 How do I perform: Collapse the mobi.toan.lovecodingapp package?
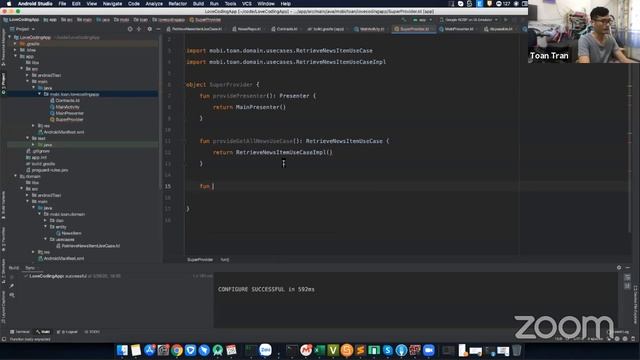[40, 94]
